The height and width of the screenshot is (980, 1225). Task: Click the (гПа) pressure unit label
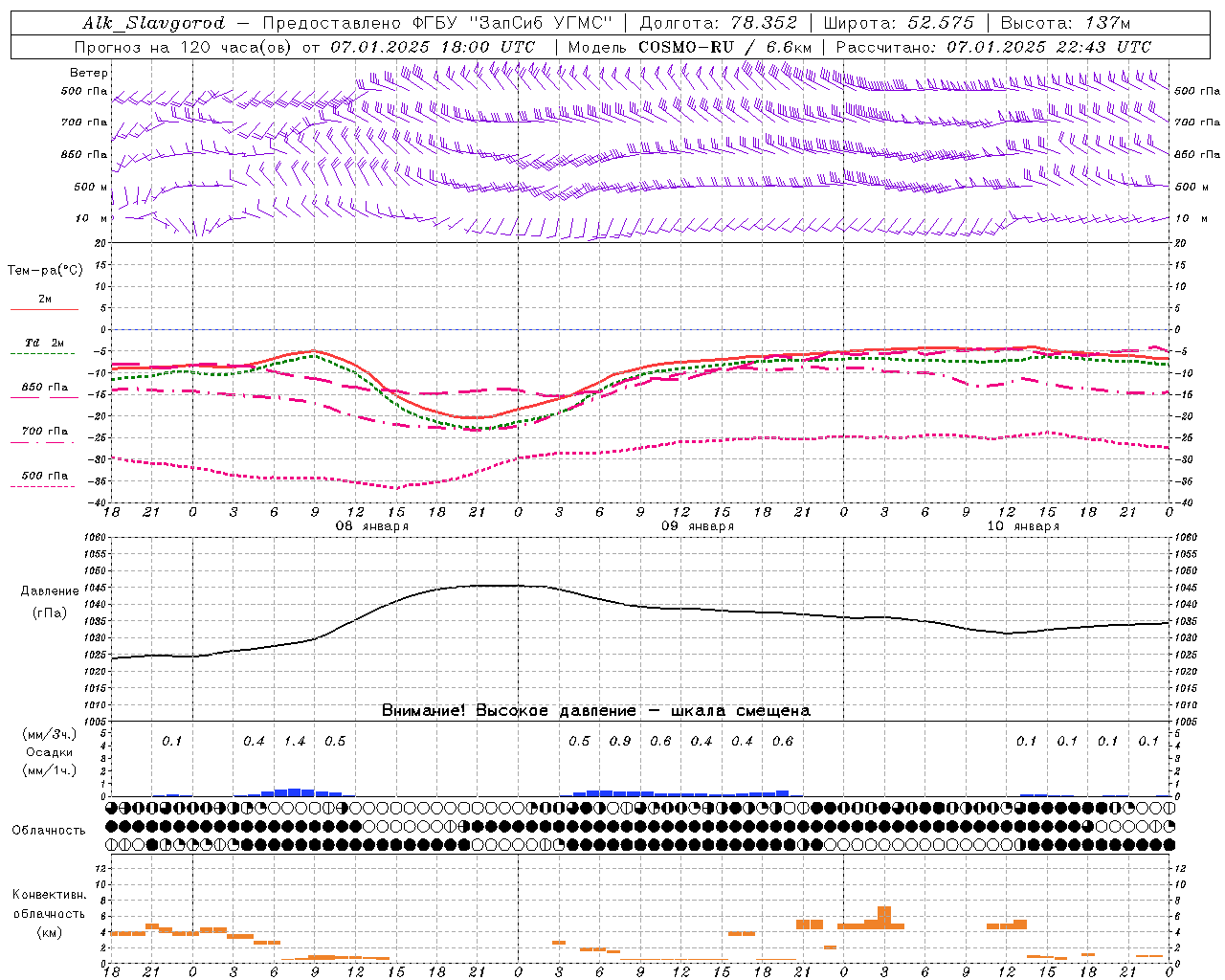coord(50,613)
